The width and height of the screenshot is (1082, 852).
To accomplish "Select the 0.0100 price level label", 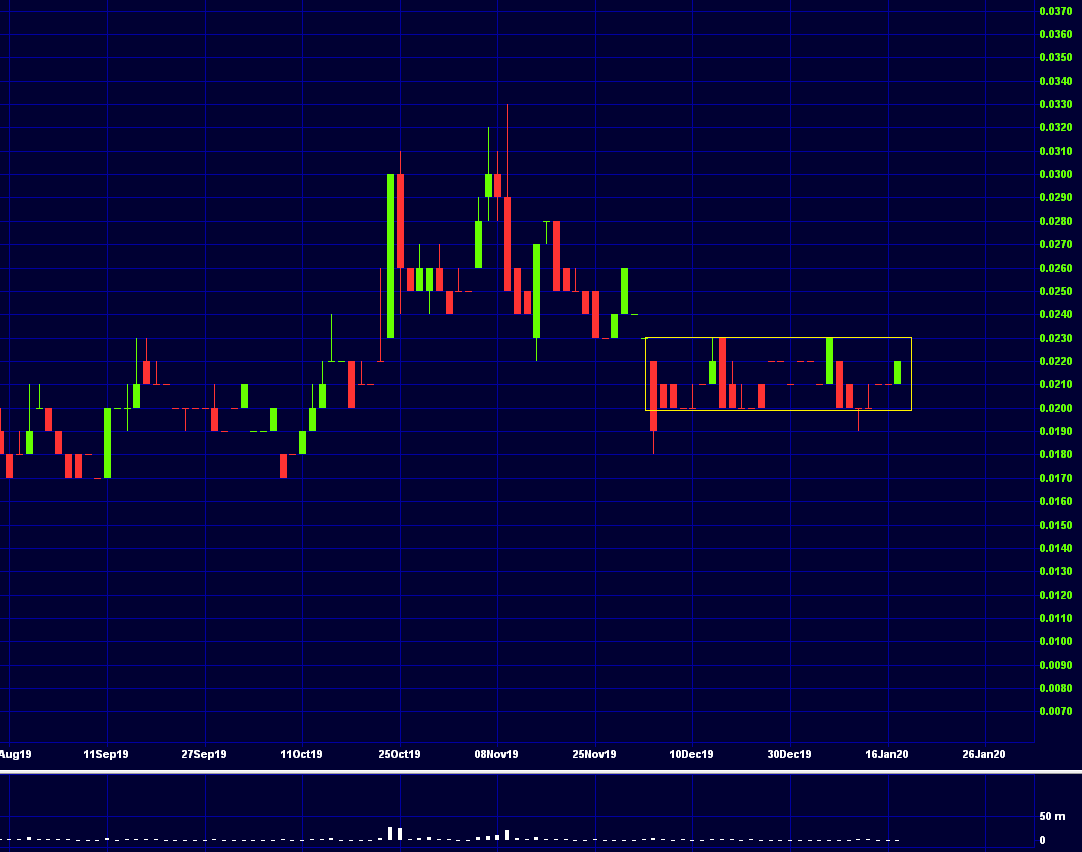I will point(1056,642).
